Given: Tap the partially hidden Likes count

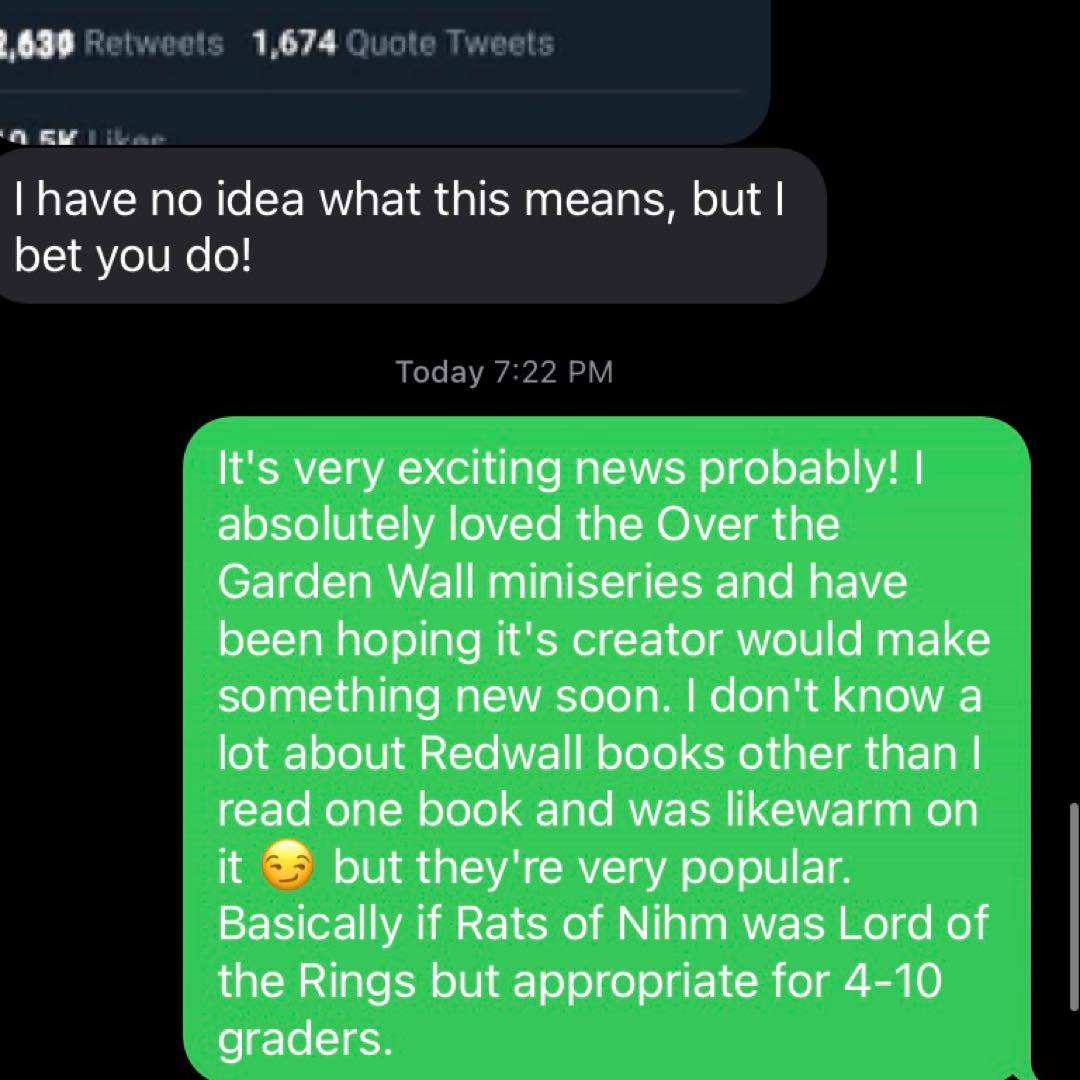Looking at the screenshot, I should (x=83, y=138).
